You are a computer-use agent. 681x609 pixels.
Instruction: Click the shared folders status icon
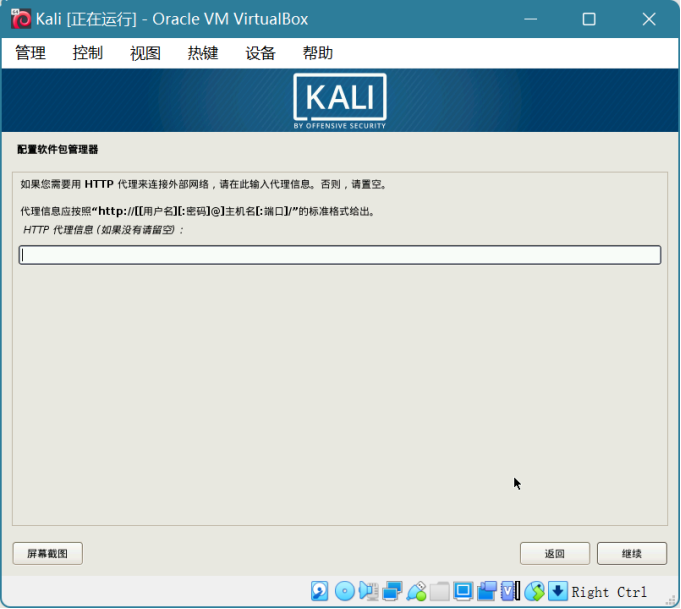point(440,591)
